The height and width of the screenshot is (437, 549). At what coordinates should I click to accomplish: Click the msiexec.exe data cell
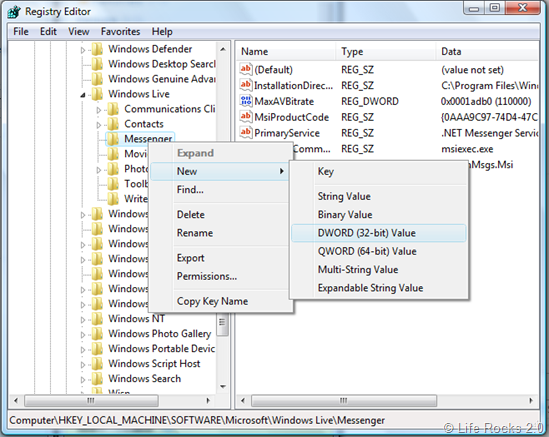[x=467, y=149]
